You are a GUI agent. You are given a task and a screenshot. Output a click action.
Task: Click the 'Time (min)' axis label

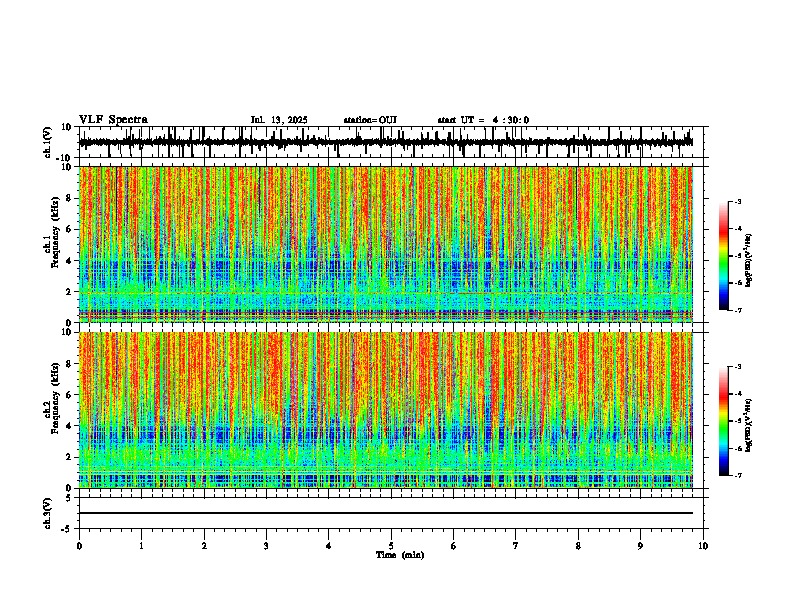pos(400,555)
